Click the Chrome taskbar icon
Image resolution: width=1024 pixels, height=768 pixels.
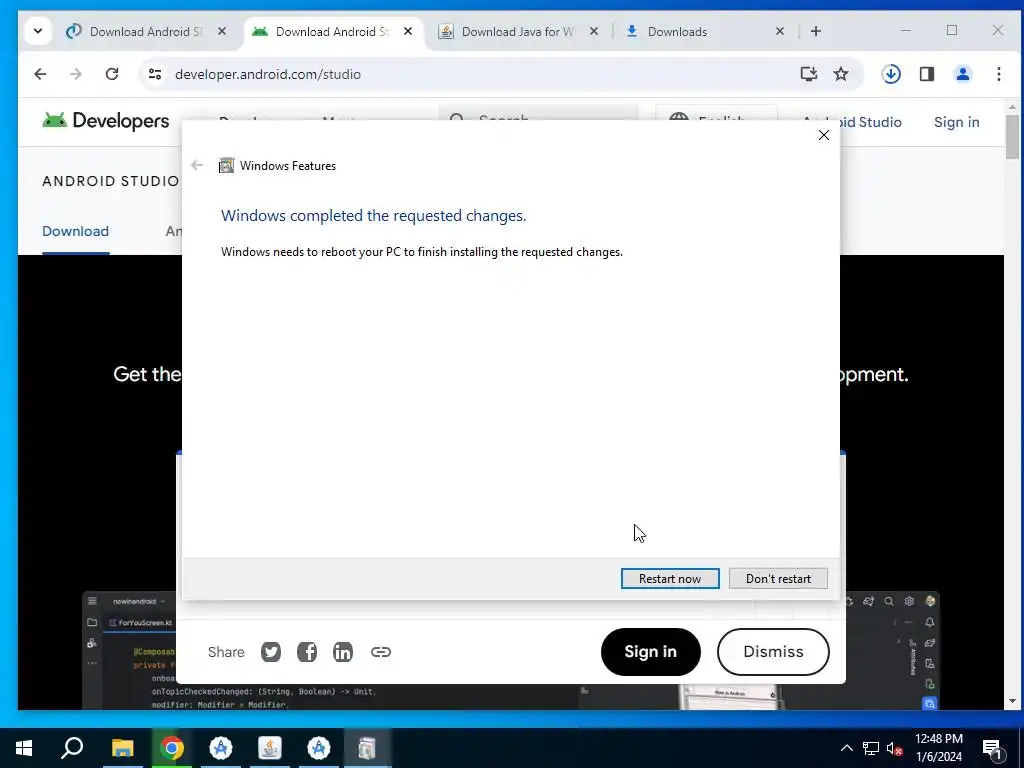point(172,748)
